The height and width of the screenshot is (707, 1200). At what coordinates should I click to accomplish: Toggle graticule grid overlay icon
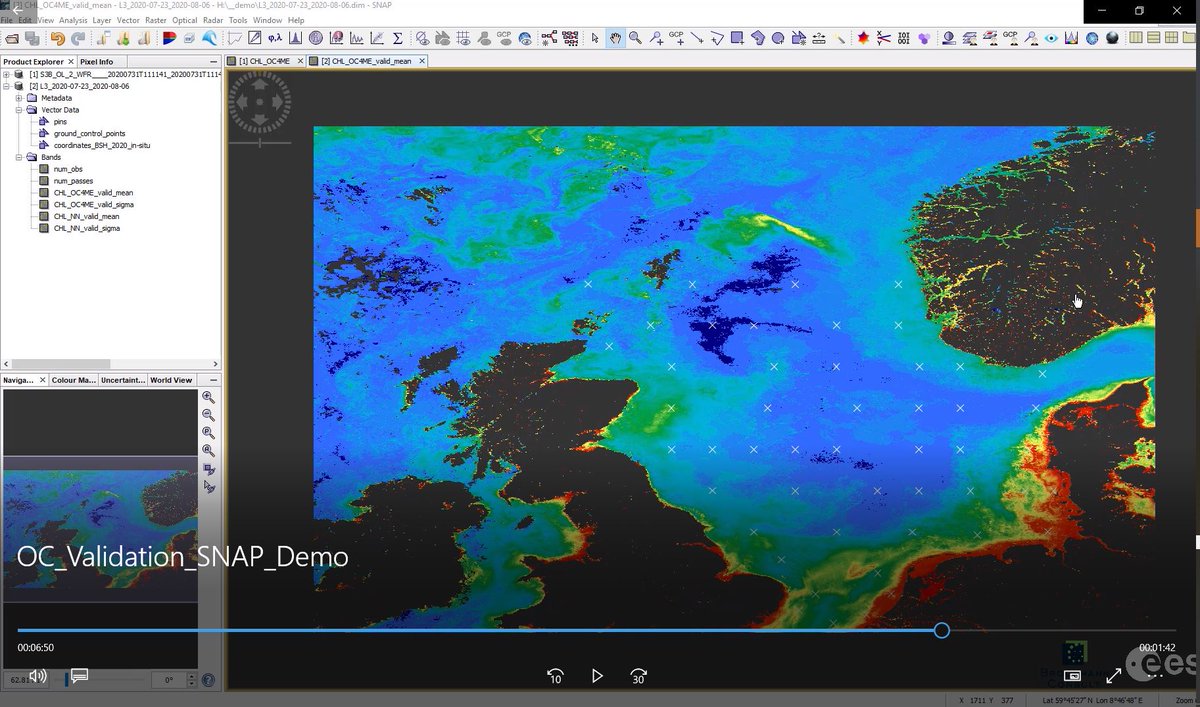(x=464, y=38)
